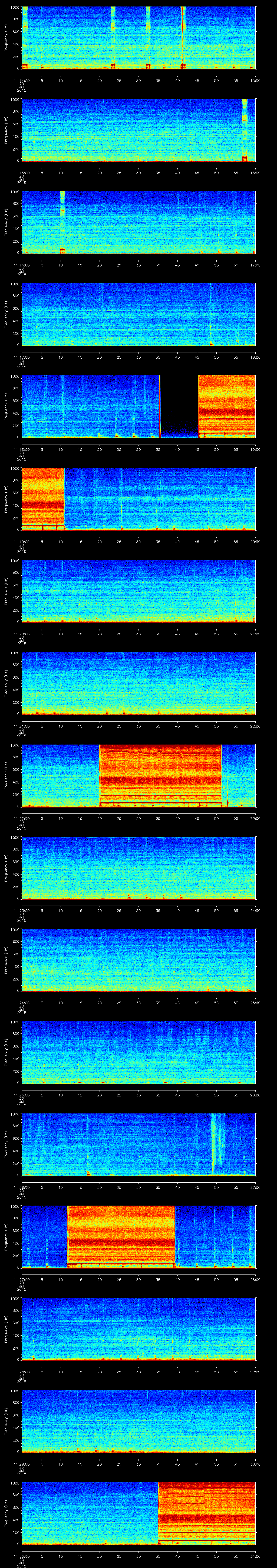Viewport: 277px width, 1568px height.
Task: Click the 24:00 end time label
Action: tap(255, 910)
